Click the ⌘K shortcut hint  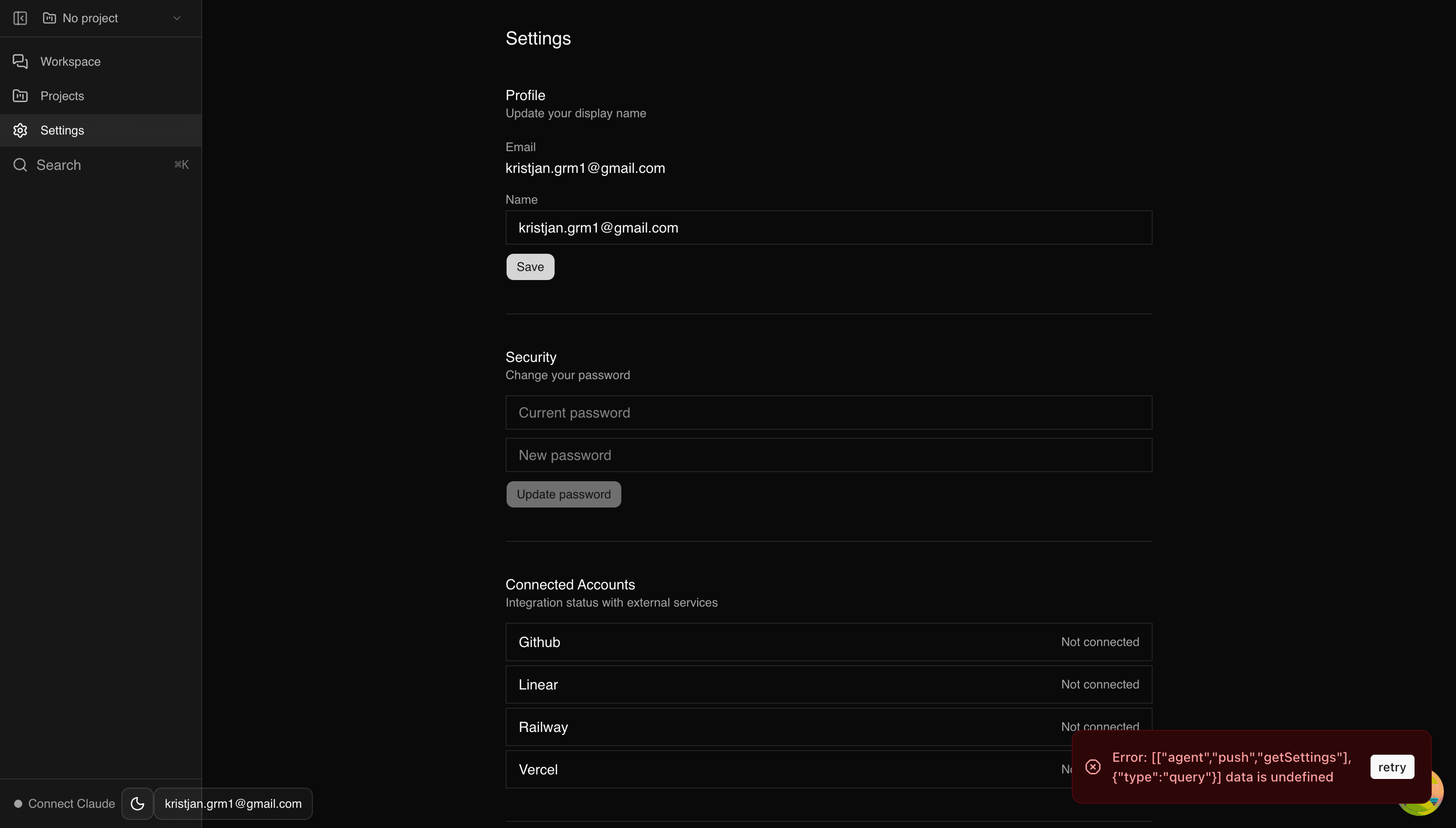click(x=181, y=165)
